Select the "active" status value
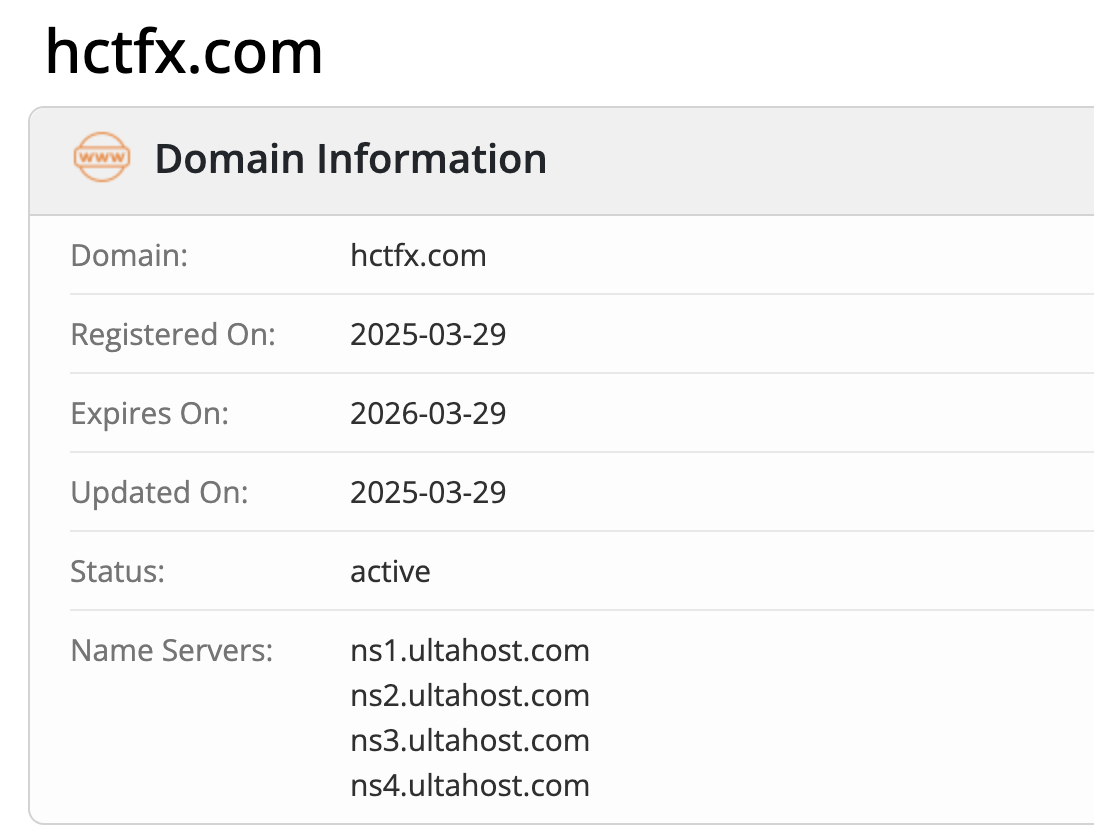 (x=390, y=571)
